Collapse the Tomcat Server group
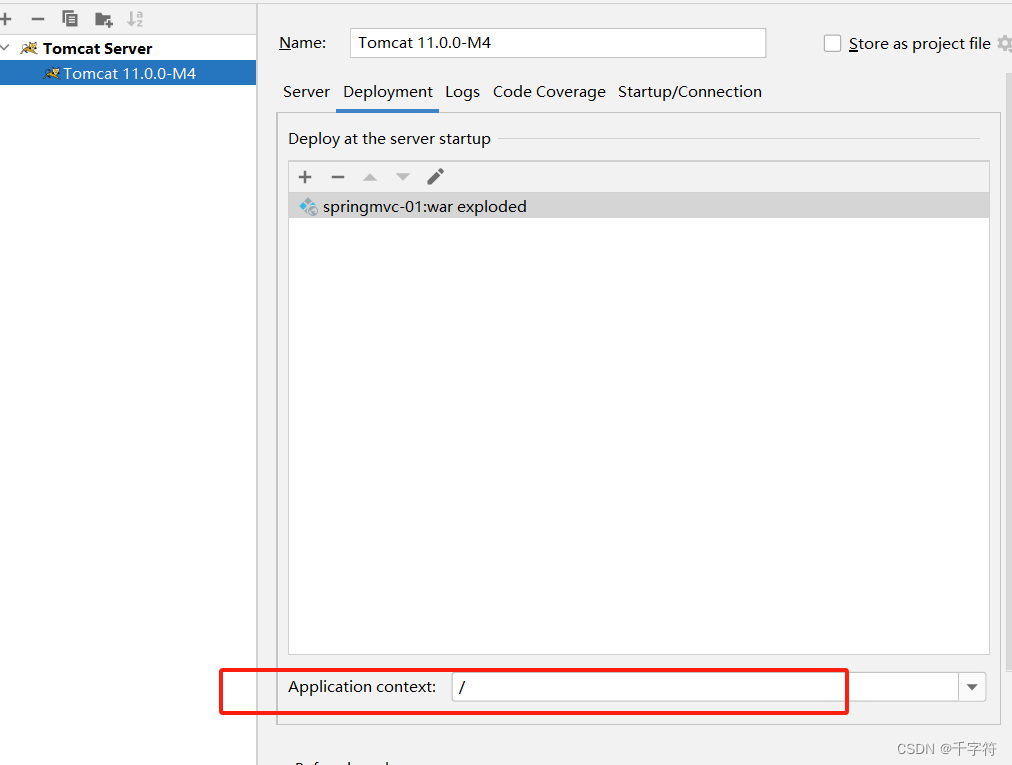 tap(7, 47)
